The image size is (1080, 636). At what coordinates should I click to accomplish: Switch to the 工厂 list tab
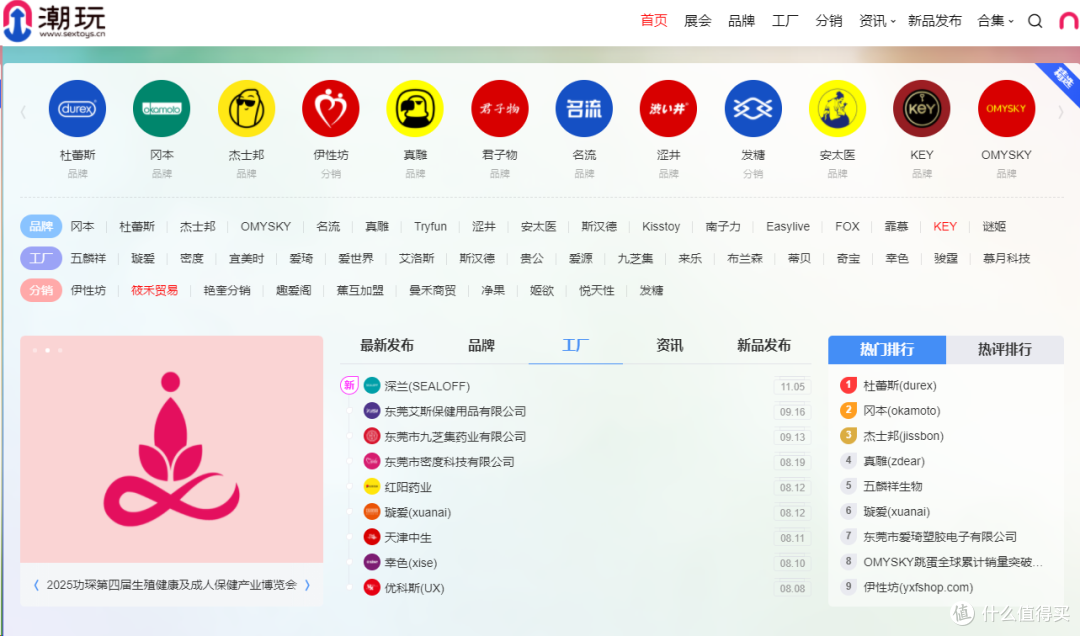[x=575, y=346]
